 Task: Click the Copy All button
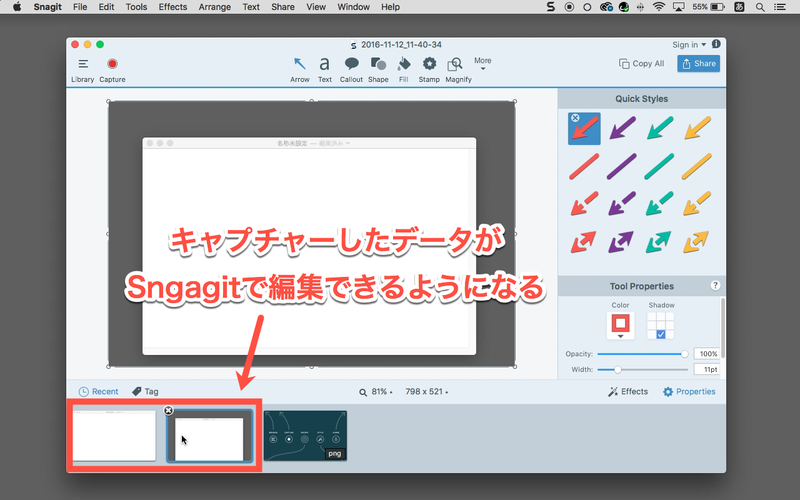pos(641,63)
